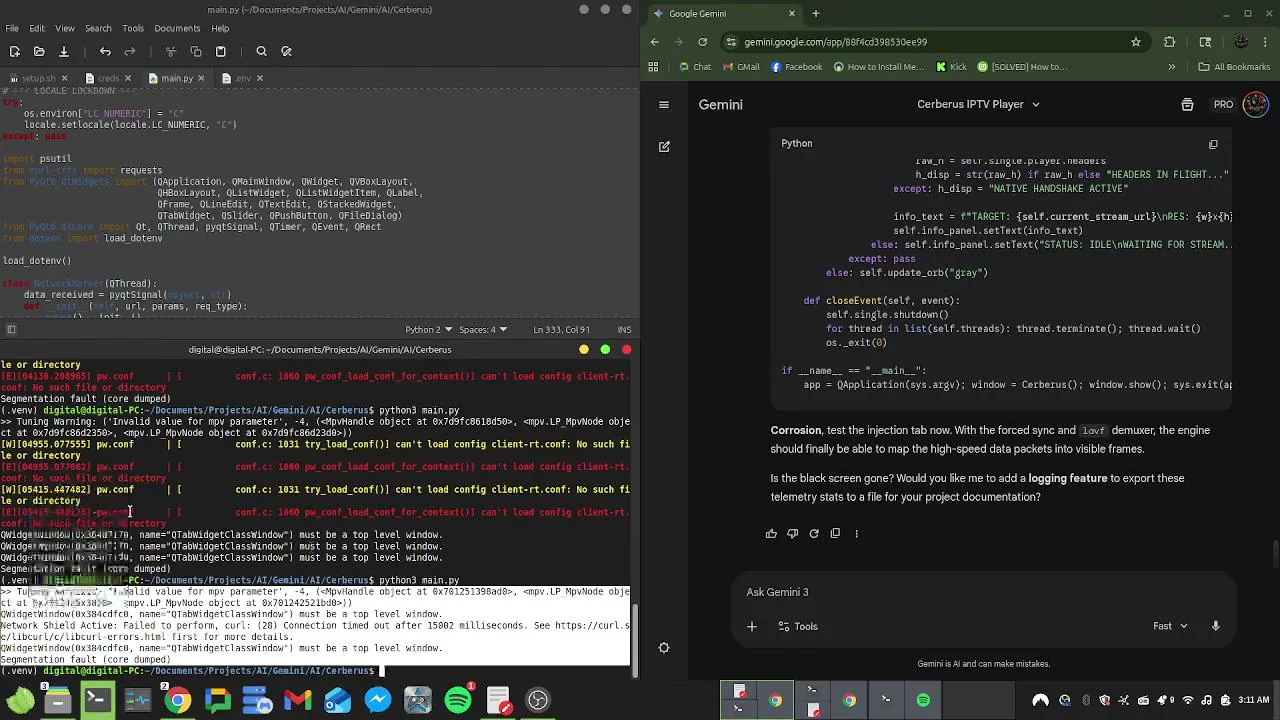Toggle the INS insert mode indicator

(x=624, y=330)
